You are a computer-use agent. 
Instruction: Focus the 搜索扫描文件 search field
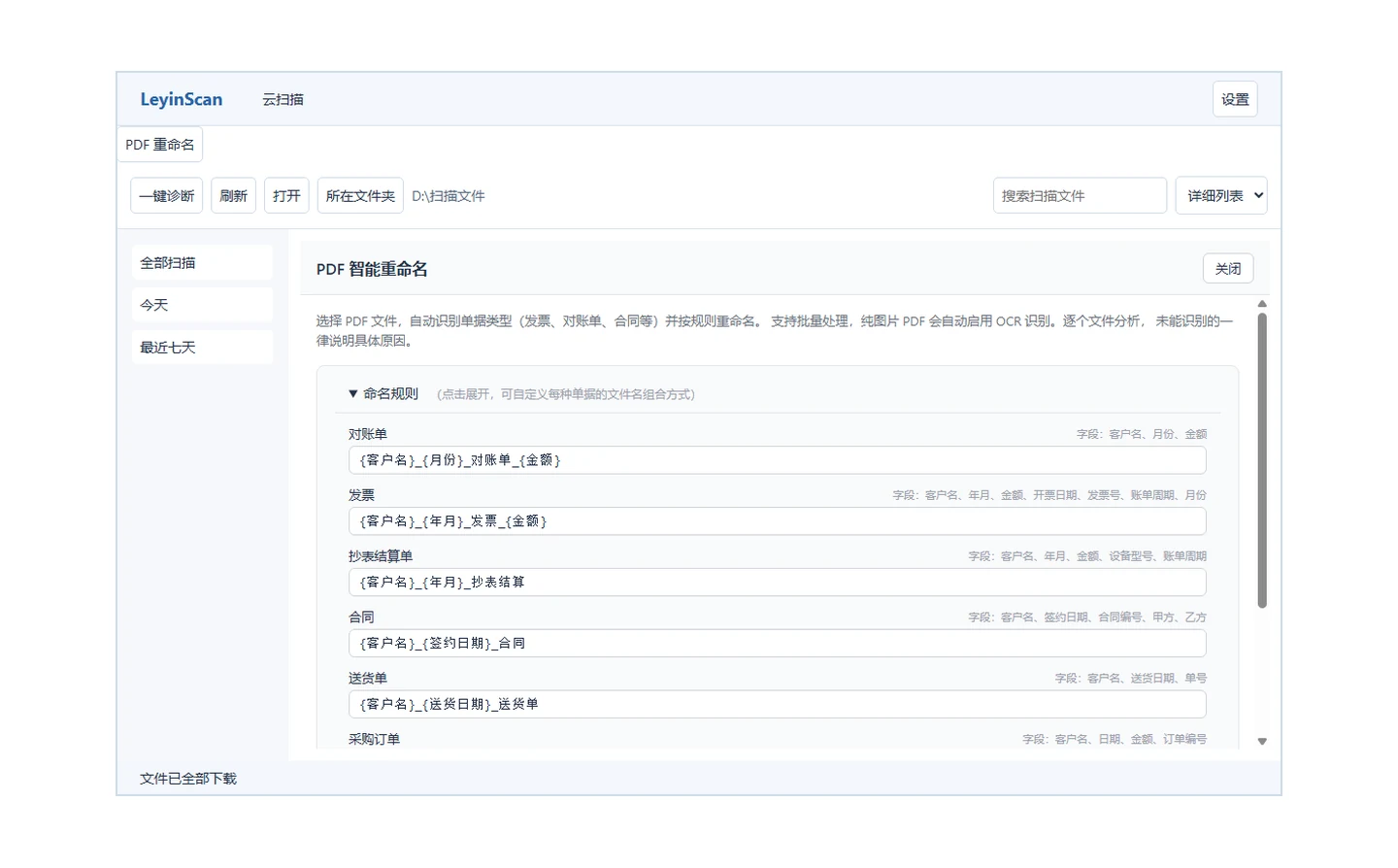1080,195
